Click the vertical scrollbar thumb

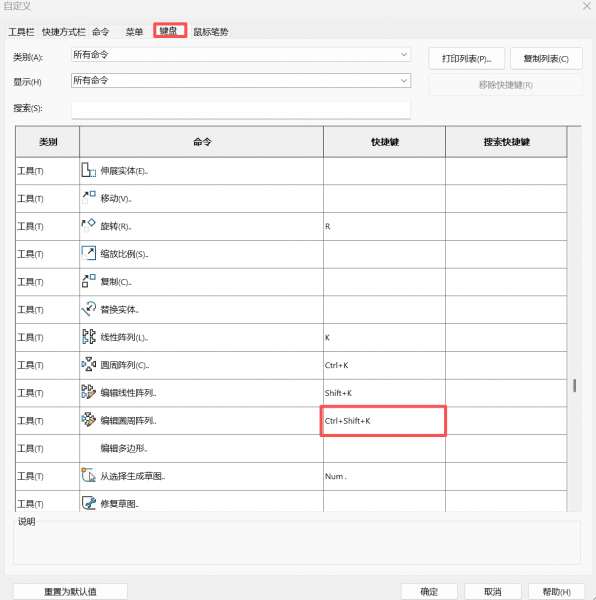(x=575, y=385)
